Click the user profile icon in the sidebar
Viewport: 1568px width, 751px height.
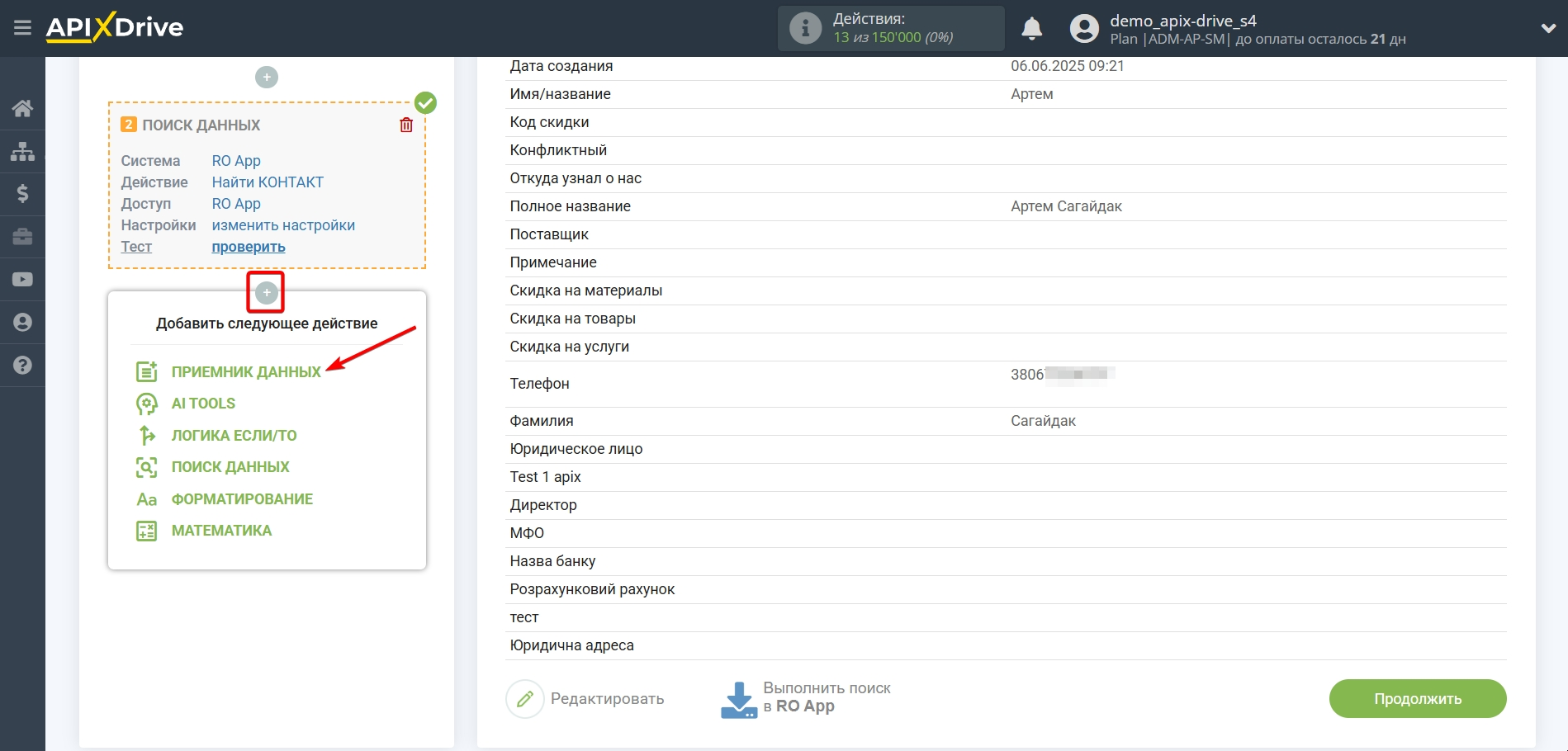pyautogui.click(x=22, y=322)
